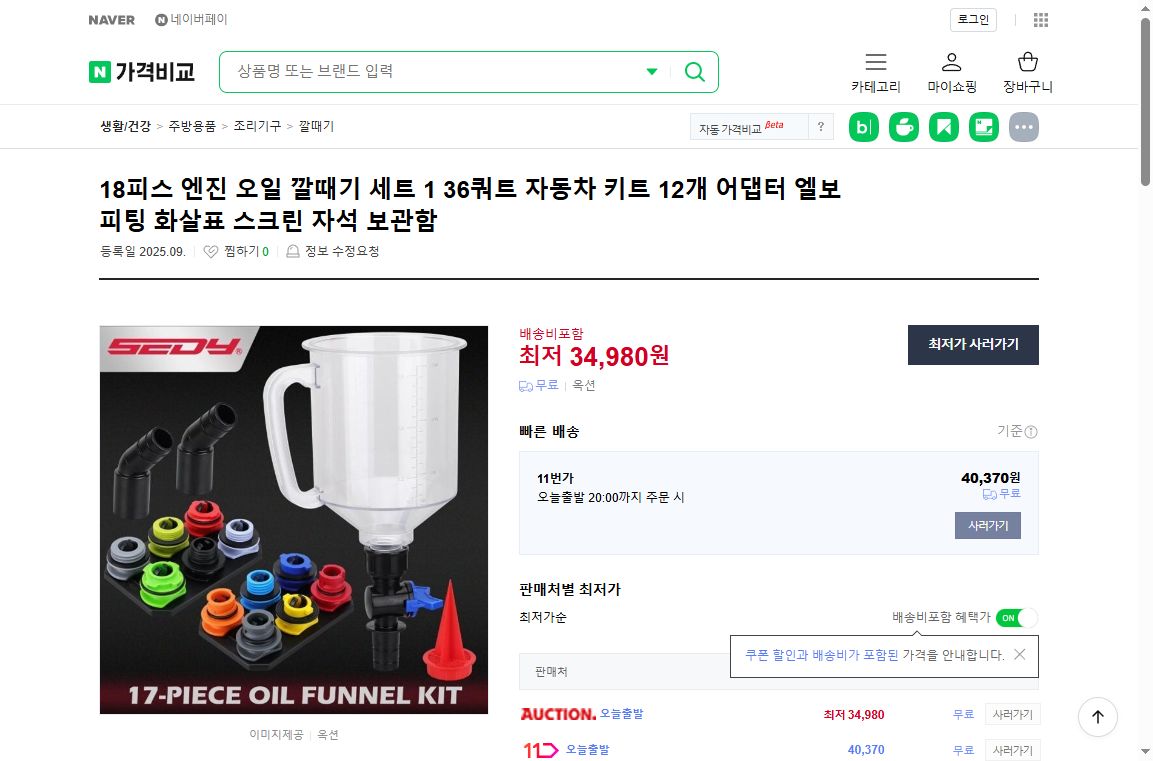Toggle the 배송비포함 혜택가 ON switch
The height and width of the screenshot is (761, 1153).
point(1018,618)
